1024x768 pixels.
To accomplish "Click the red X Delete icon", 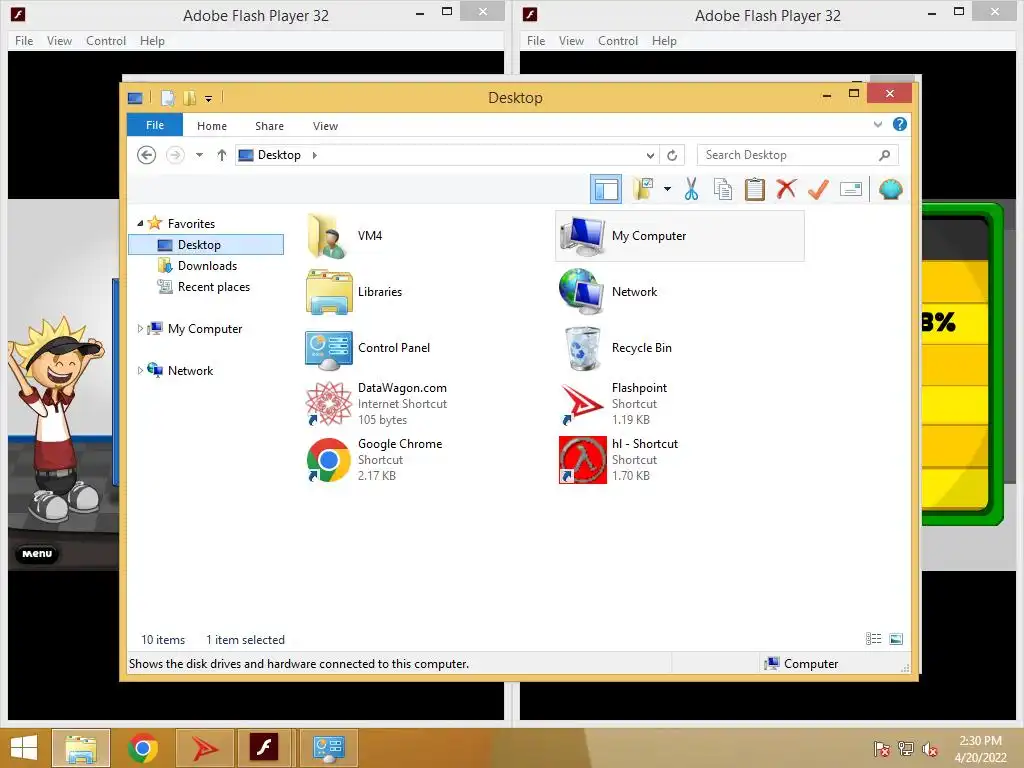I will (x=786, y=189).
